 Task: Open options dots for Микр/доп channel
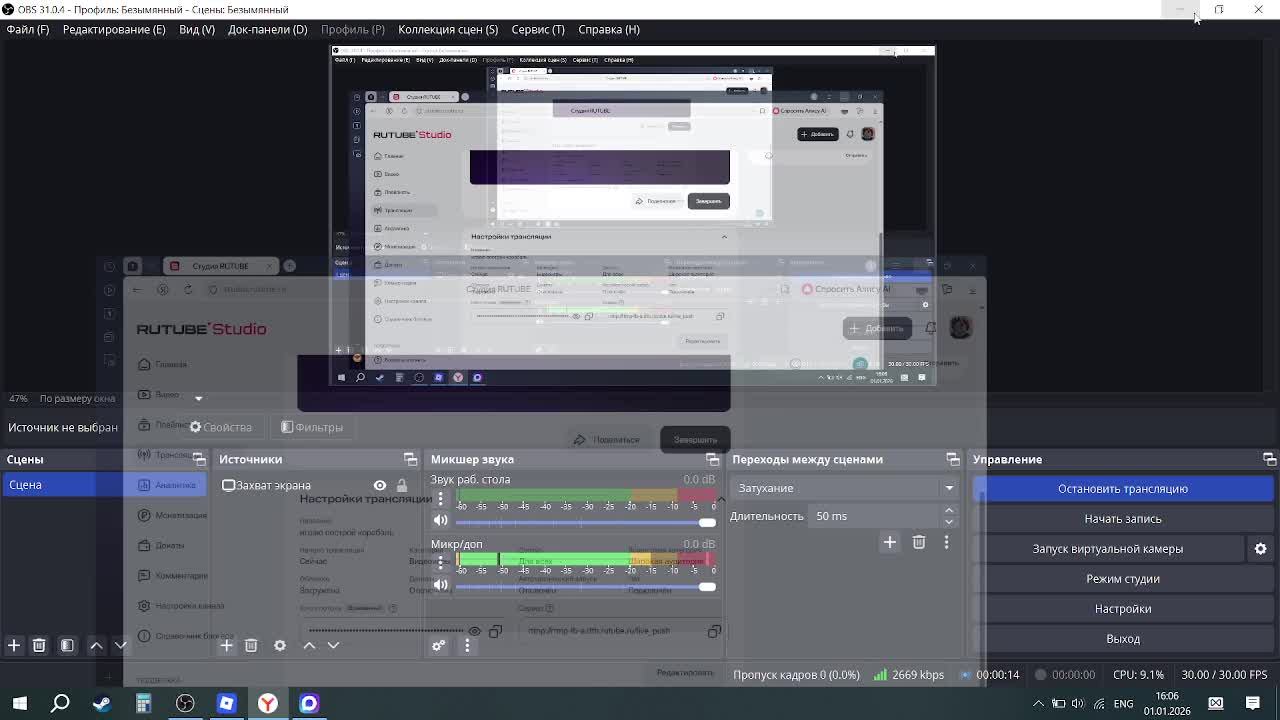pos(440,562)
